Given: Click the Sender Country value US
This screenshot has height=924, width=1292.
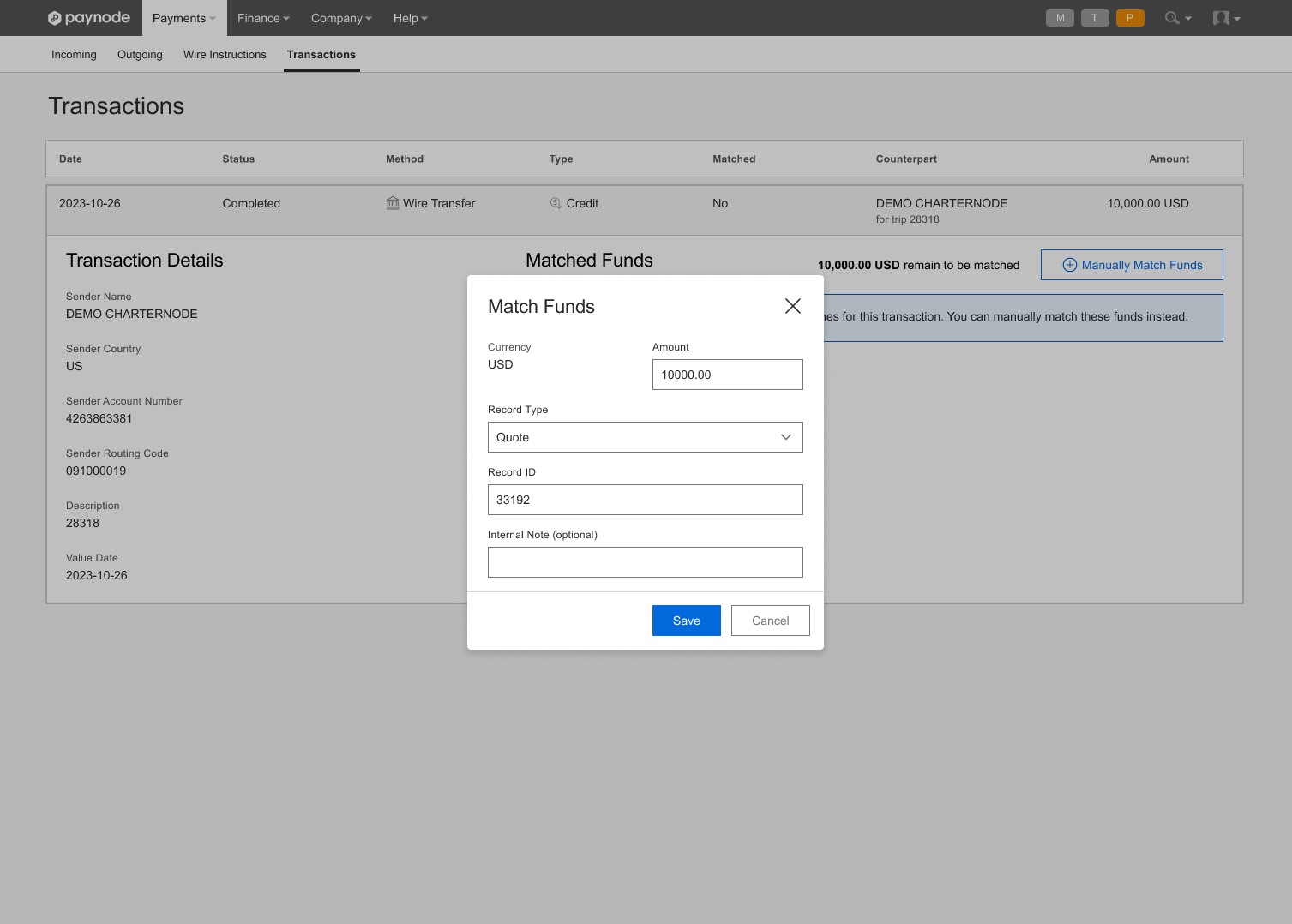Looking at the screenshot, I should 75,366.
